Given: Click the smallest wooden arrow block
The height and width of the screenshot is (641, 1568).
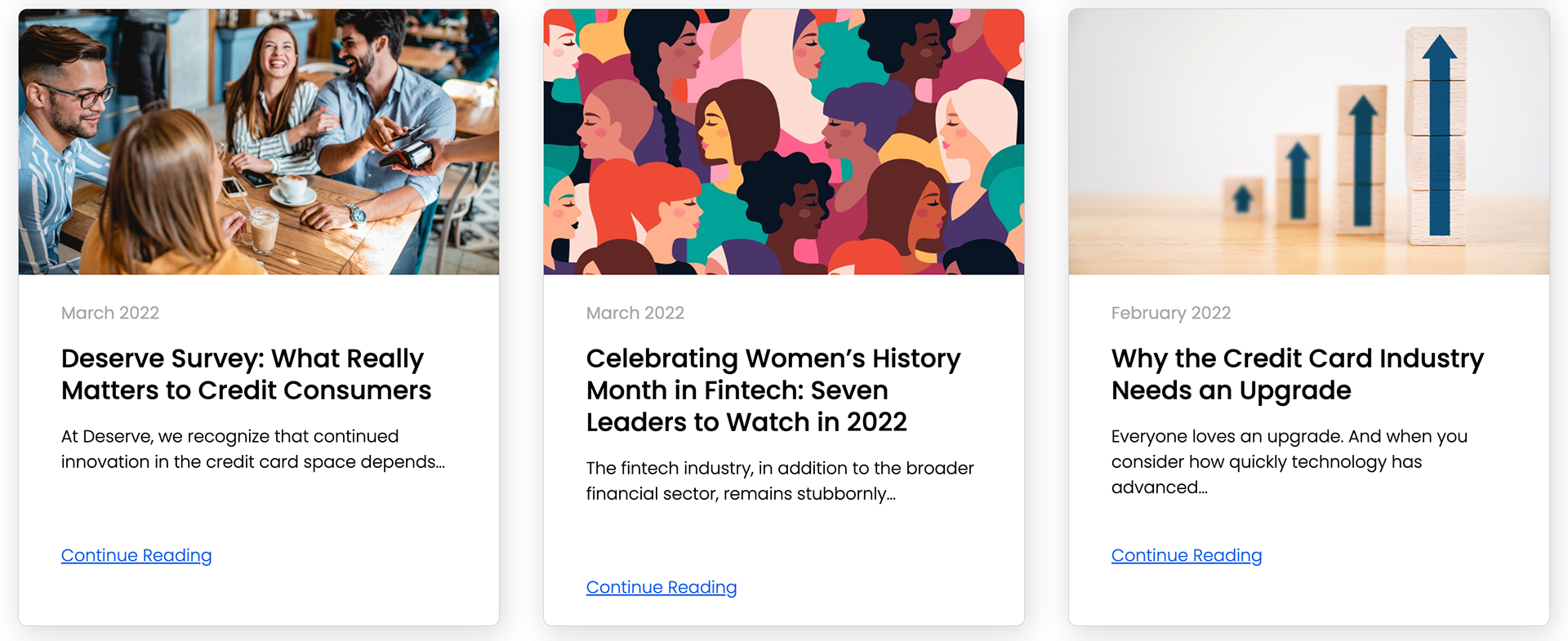Looking at the screenshot, I should point(1243,198).
